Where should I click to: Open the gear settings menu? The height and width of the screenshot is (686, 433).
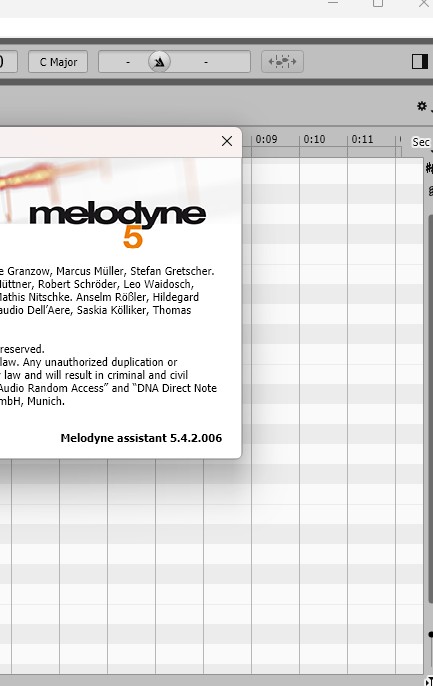(422, 106)
